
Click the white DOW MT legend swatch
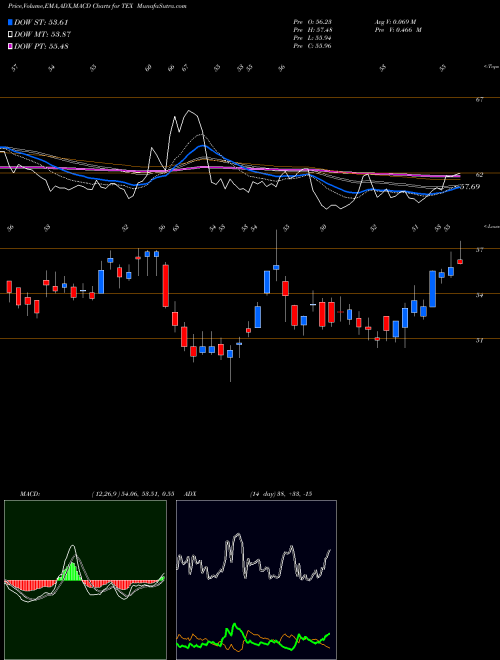pyautogui.click(x=10, y=34)
